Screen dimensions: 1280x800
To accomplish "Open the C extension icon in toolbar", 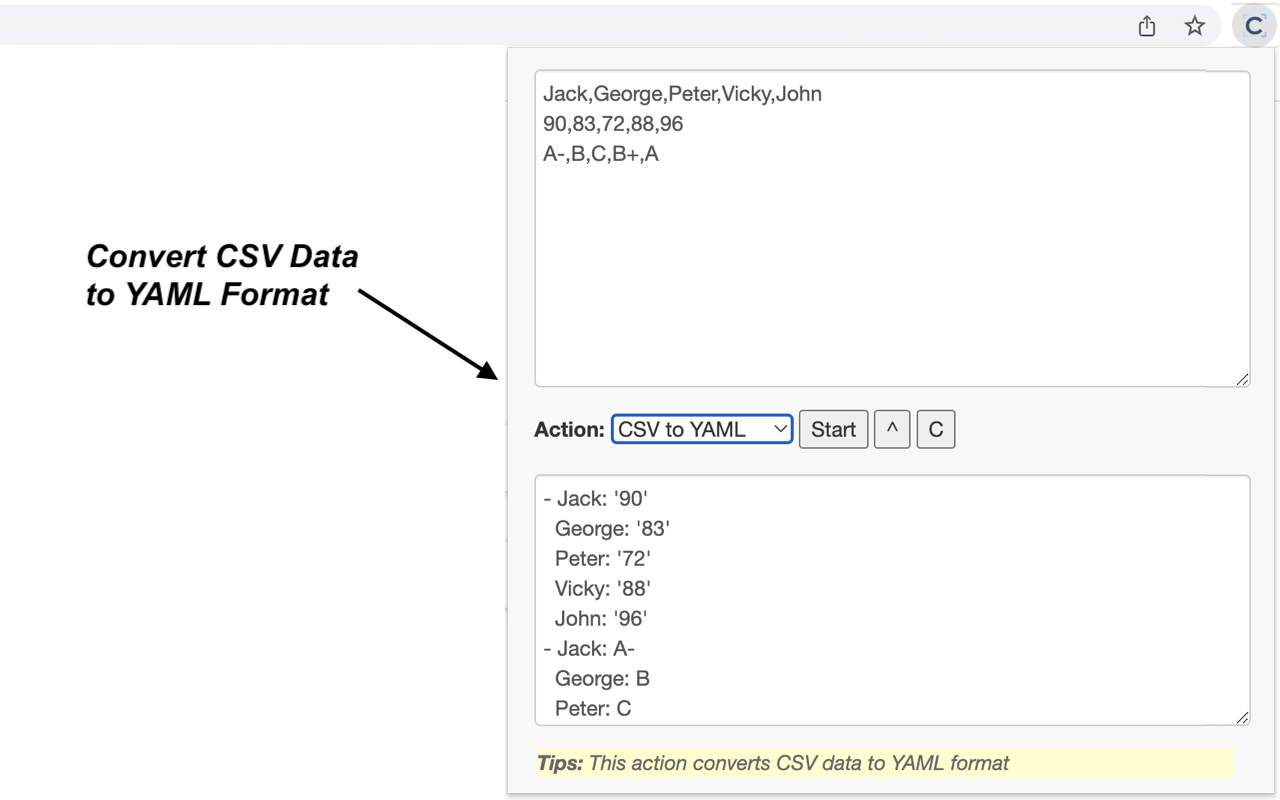I will pos(1254,26).
